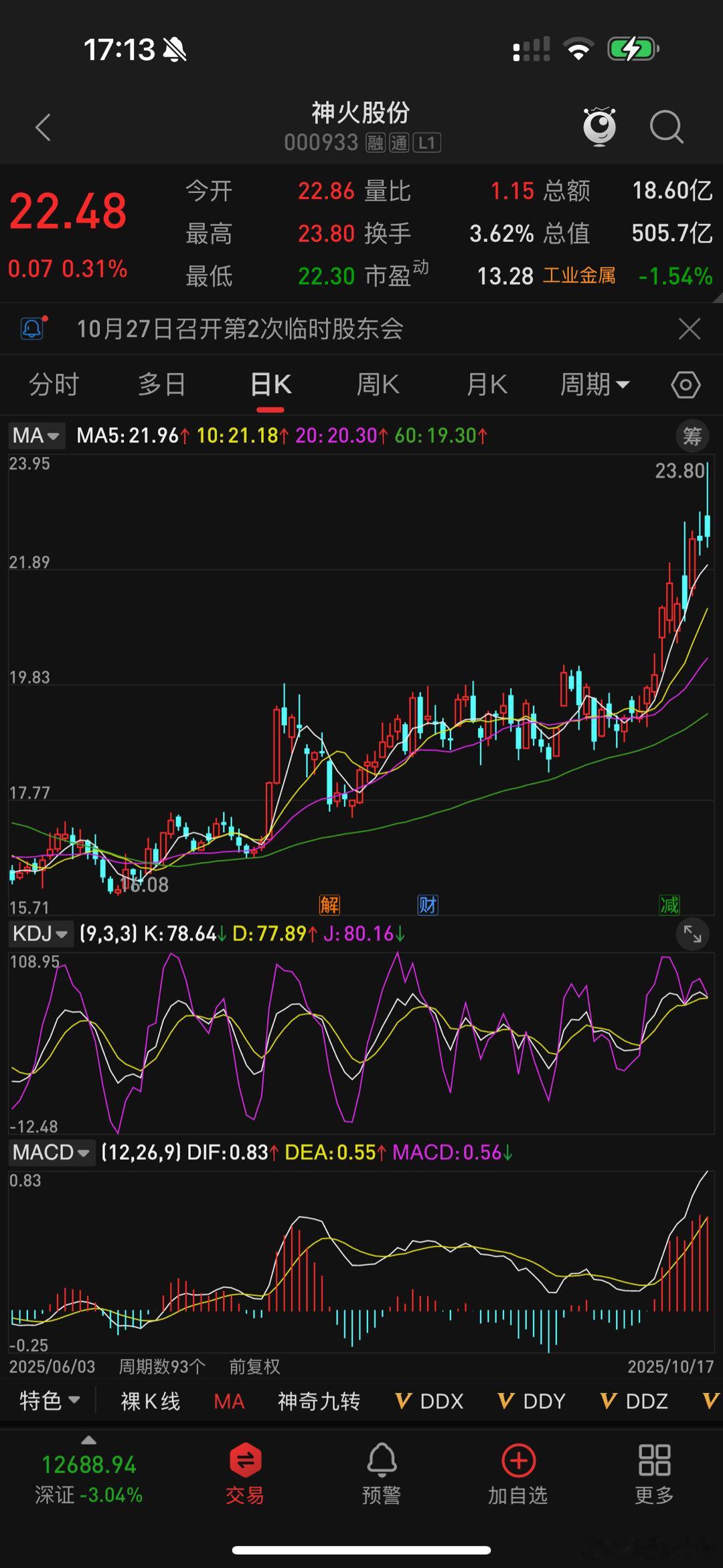Screen dimensions: 723x1568
Task: Tap the 23.80 high price label on chart
Action: pyautogui.click(x=679, y=471)
